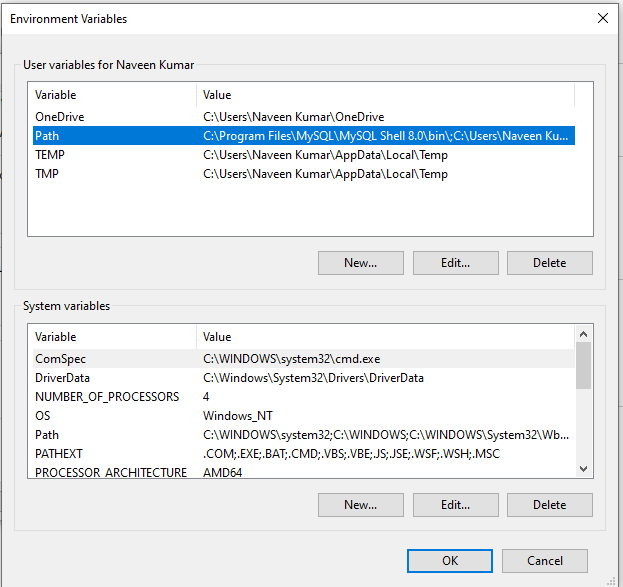Select the system Path variable row
Viewport: 623px width, 587px height.
coord(304,435)
